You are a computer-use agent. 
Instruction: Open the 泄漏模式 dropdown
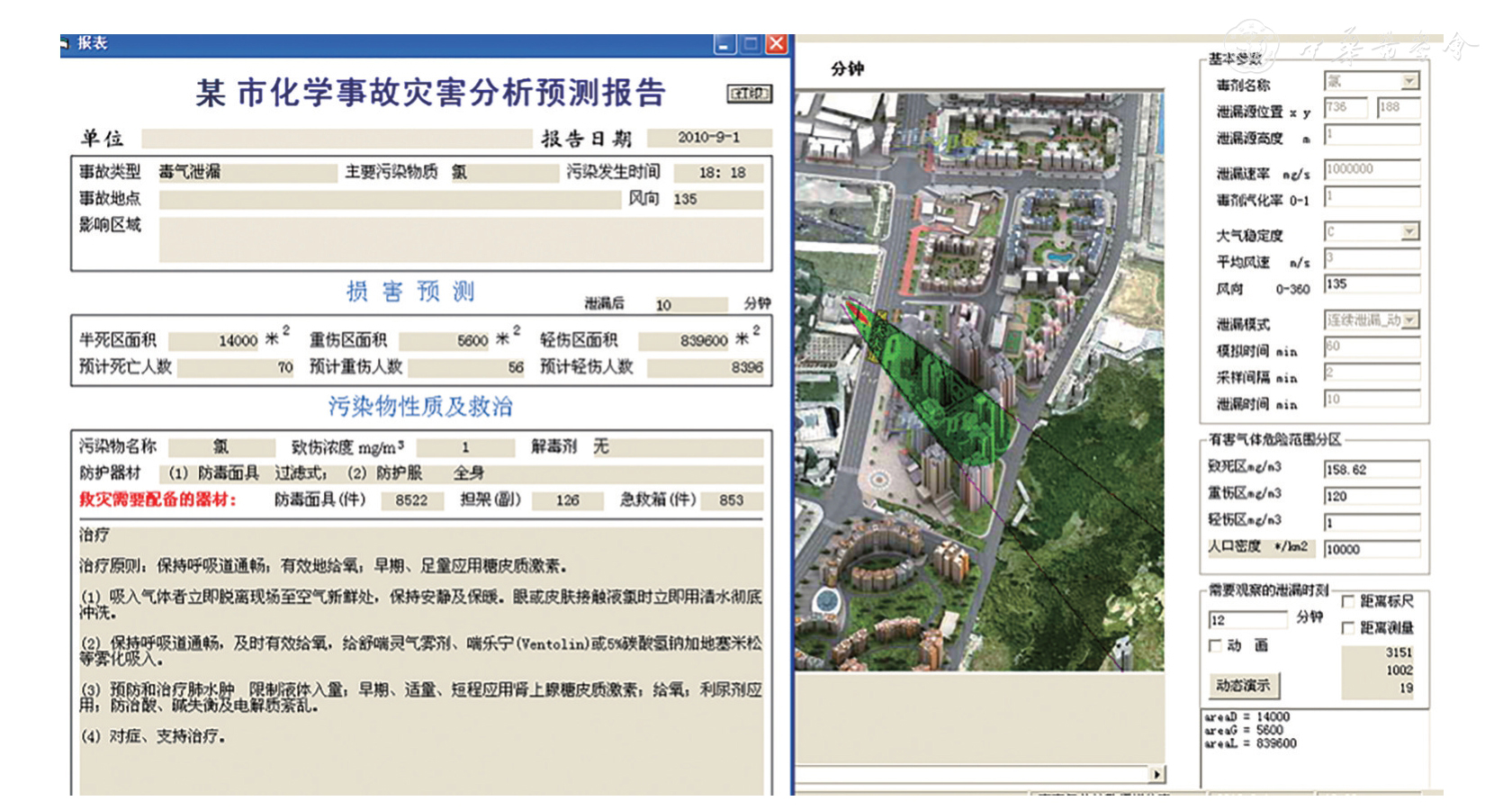click(1409, 320)
